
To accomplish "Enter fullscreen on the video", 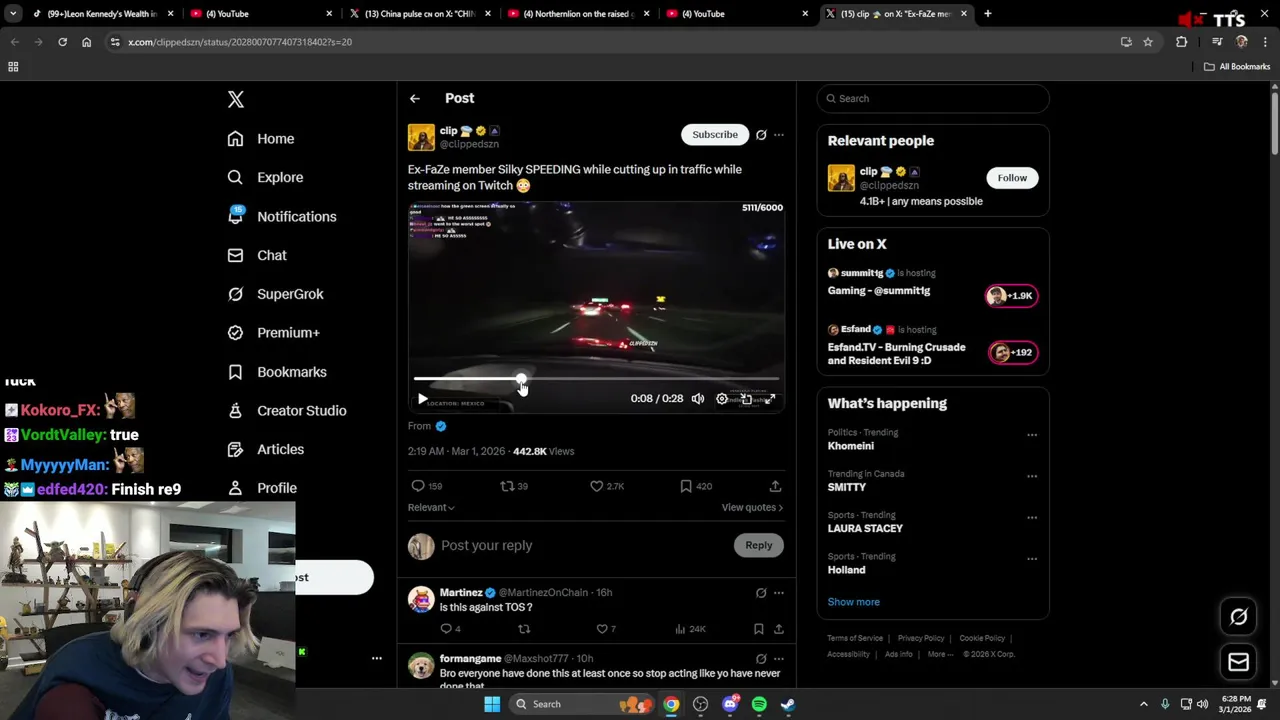I will click(770, 399).
